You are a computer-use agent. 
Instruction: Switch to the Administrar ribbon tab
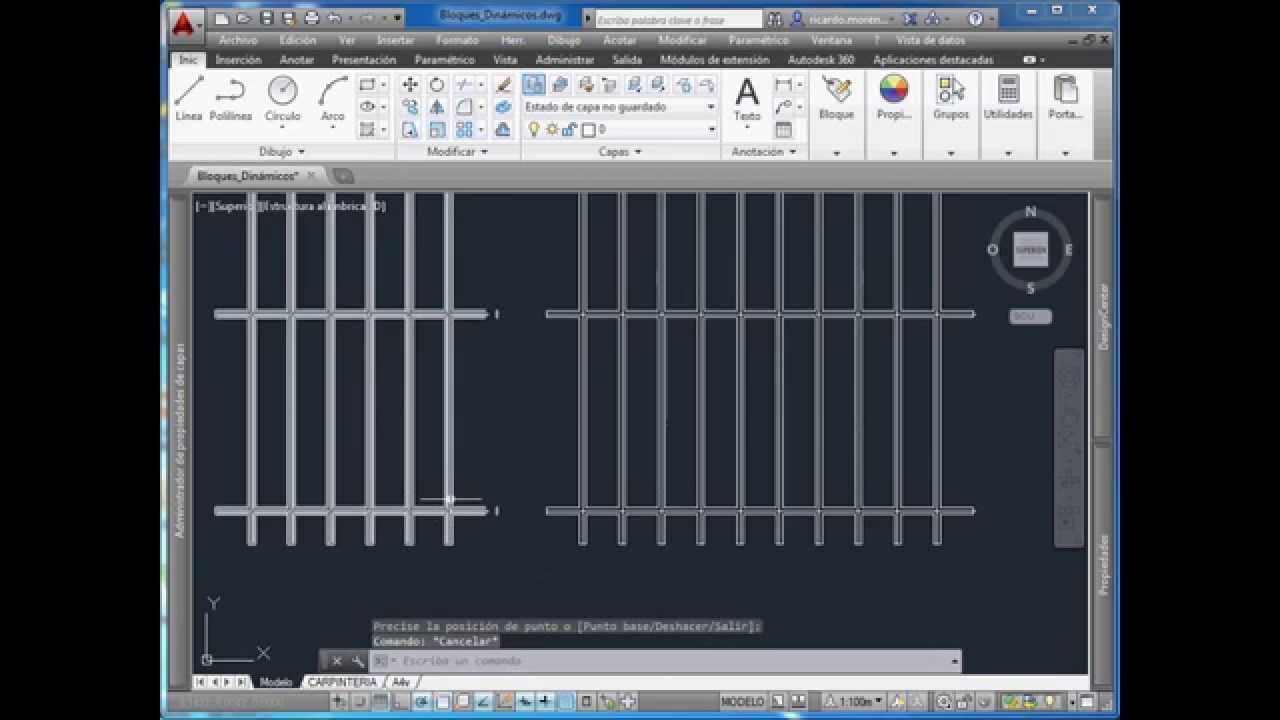click(565, 60)
